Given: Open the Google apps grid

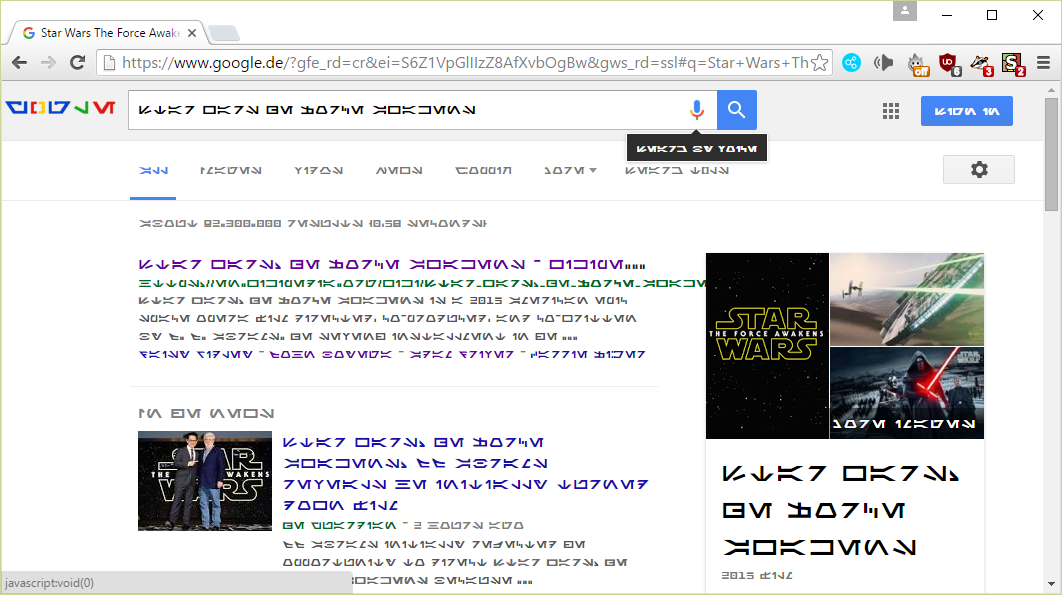Looking at the screenshot, I should coord(891,111).
